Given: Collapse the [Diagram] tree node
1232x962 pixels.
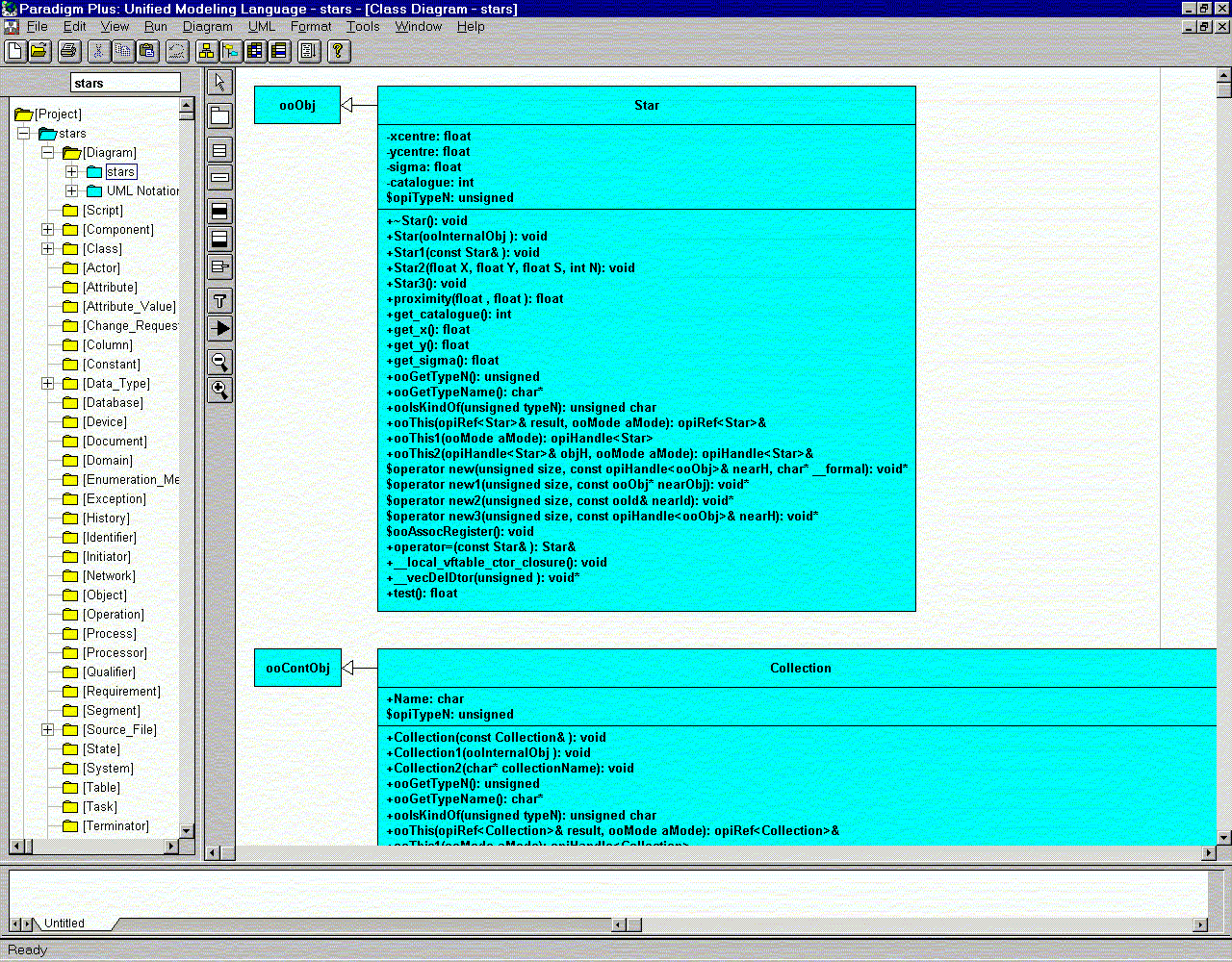Looking at the screenshot, I should point(48,153).
